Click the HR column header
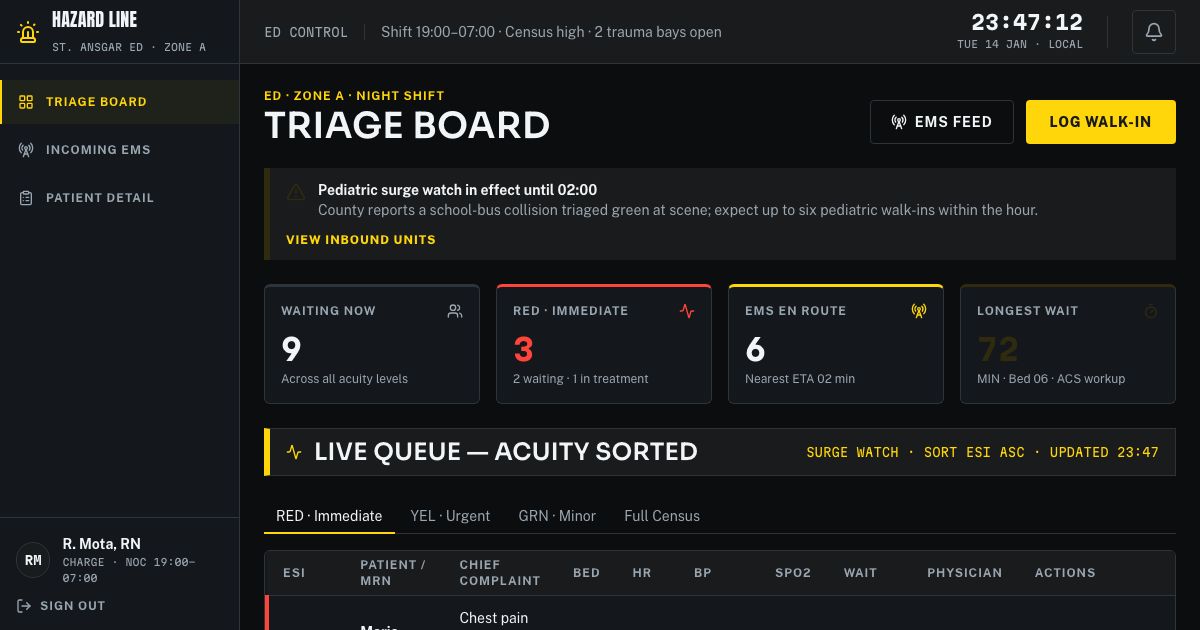This screenshot has width=1200, height=630. (x=642, y=573)
